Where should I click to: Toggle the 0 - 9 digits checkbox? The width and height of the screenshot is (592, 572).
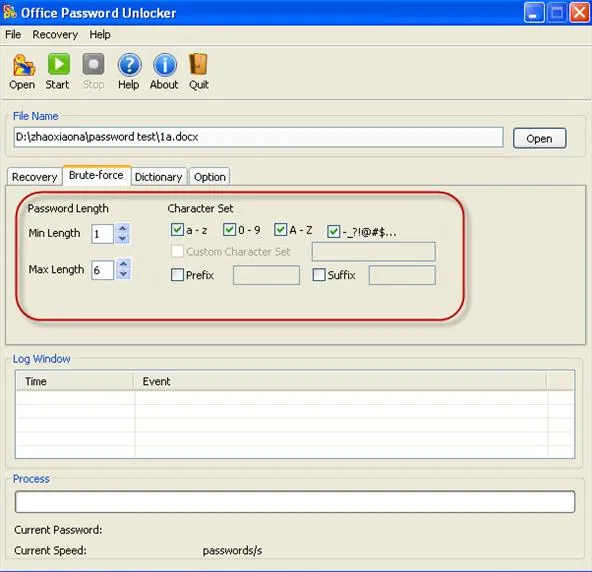229,230
